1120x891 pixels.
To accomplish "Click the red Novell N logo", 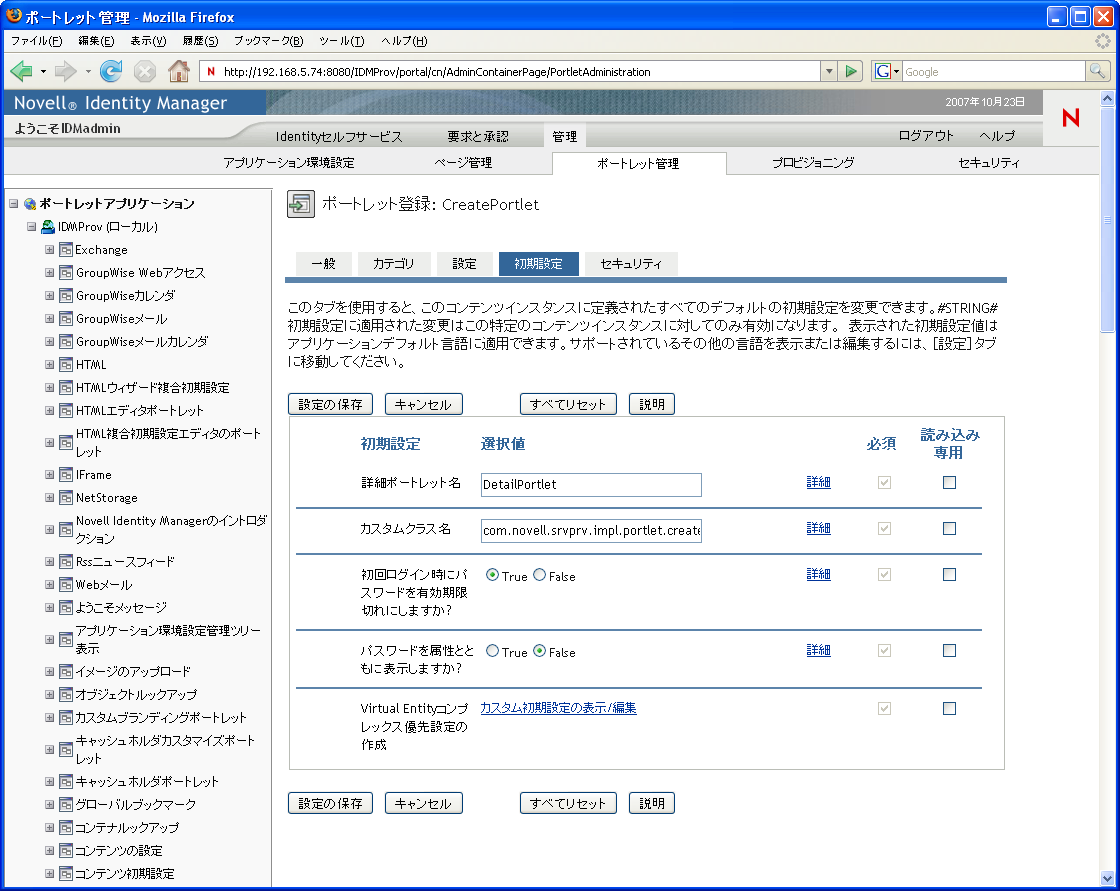I will point(1070,117).
